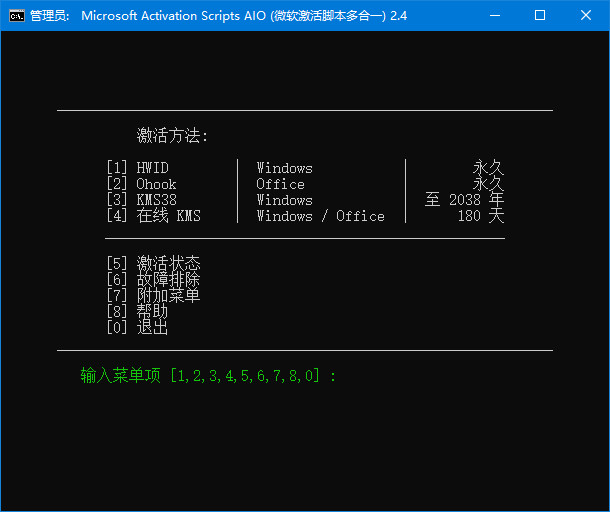Select the '[2] Ohook' menu line
This screenshot has width=610, height=512.
click(x=142, y=184)
